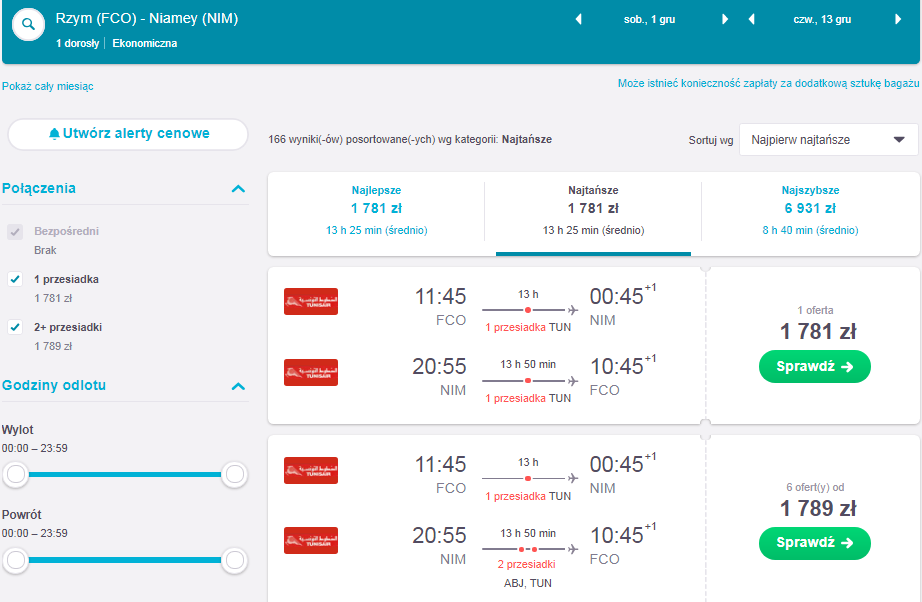Viewport: 922px width, 602px height.
Task: Click Tunisair logo of second offer return flight
Action: click(310, 540)
